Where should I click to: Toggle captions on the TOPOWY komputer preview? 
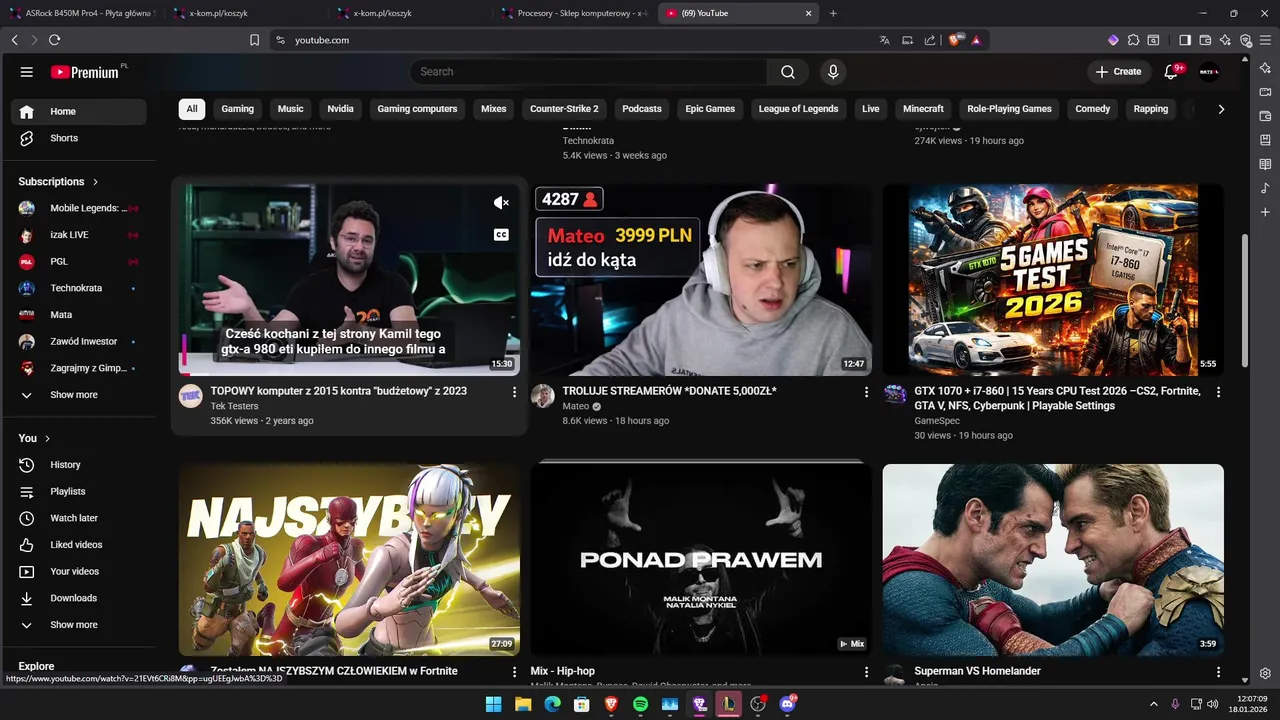point(502,235)
